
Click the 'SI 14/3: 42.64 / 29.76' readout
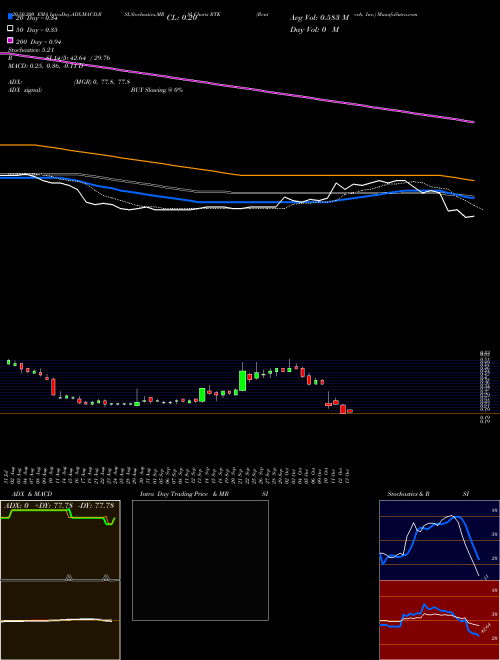(x=78, y=58)
